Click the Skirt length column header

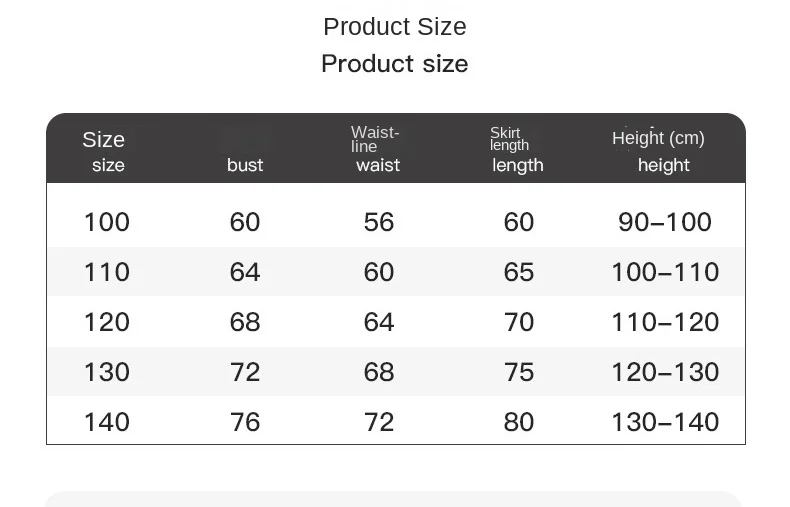pyautogui.click(x=517, y=150)
